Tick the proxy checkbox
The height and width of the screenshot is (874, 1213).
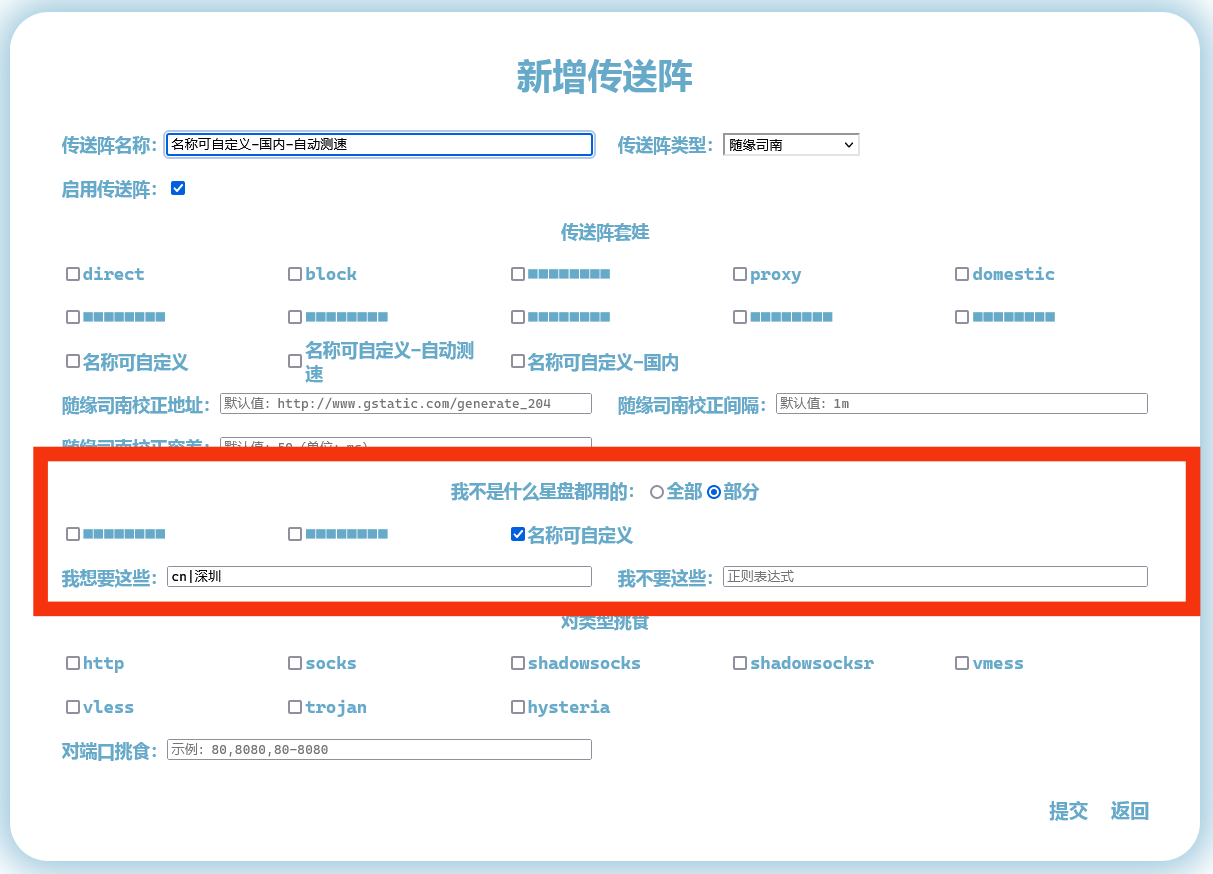(x=740, y=274)
